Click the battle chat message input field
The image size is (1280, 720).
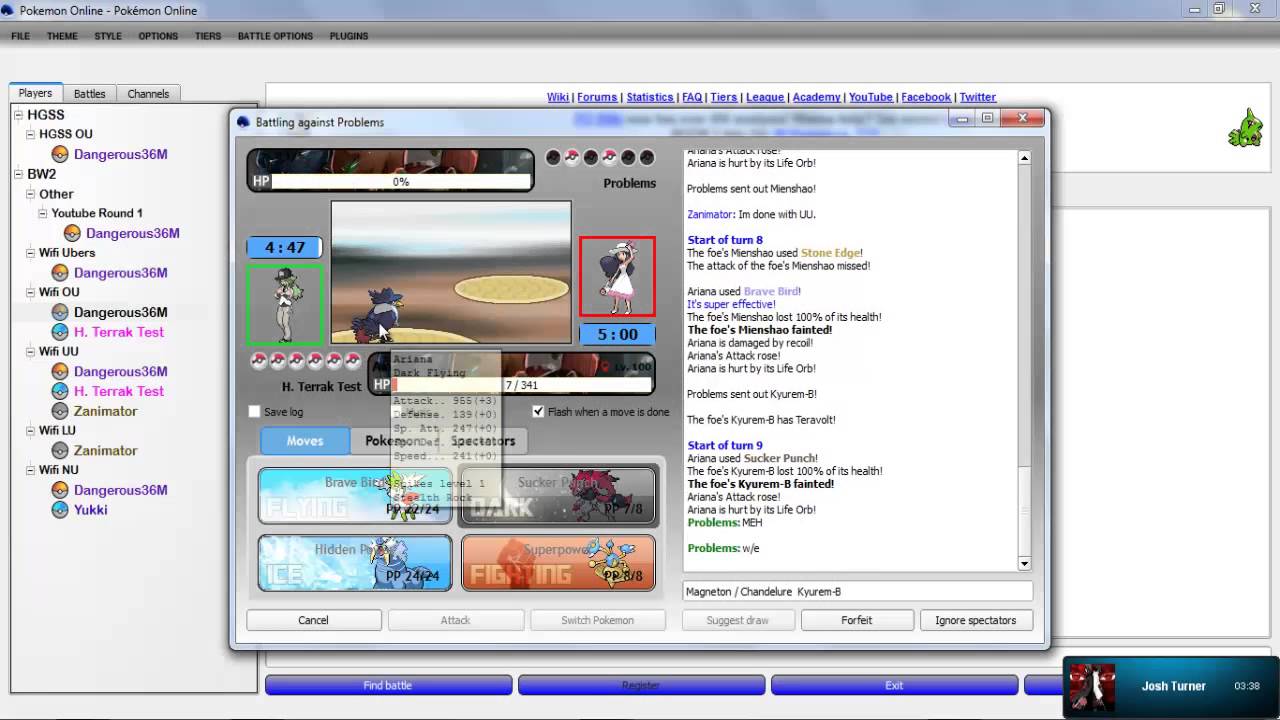coord(857,592)
